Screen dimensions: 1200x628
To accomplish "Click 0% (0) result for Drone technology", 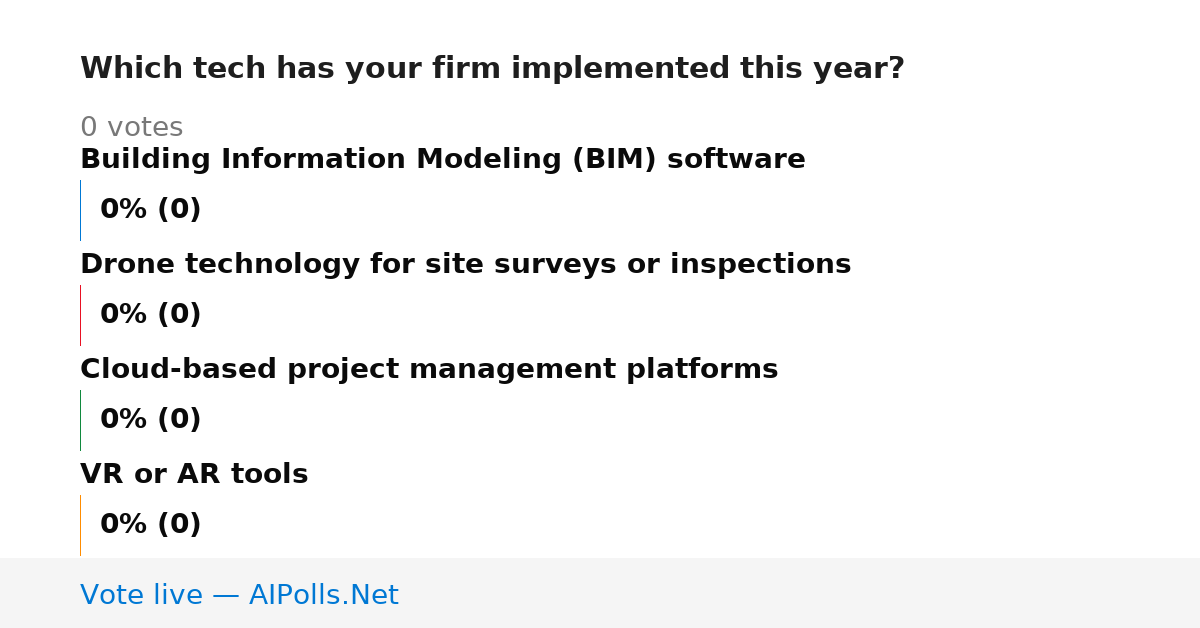I will pos(151,315).
